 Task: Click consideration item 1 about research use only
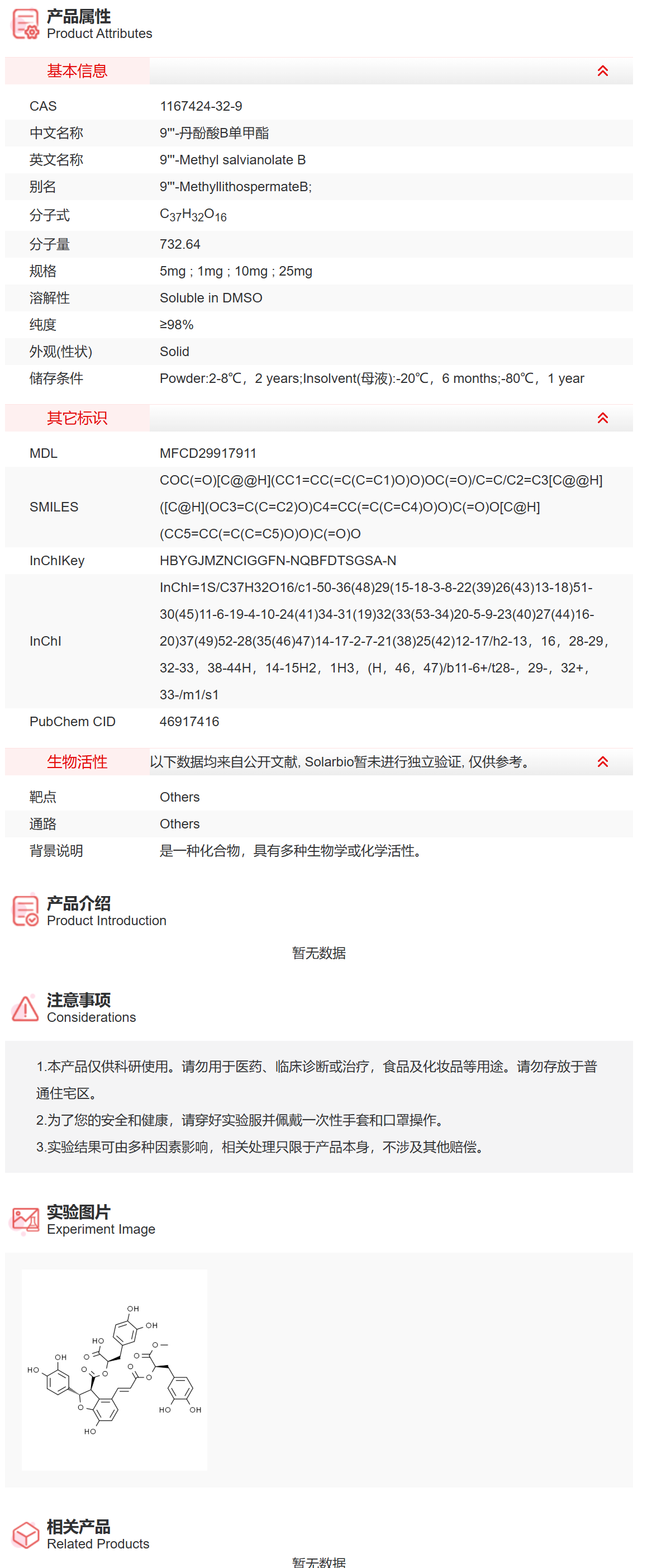coord(316,1079)
